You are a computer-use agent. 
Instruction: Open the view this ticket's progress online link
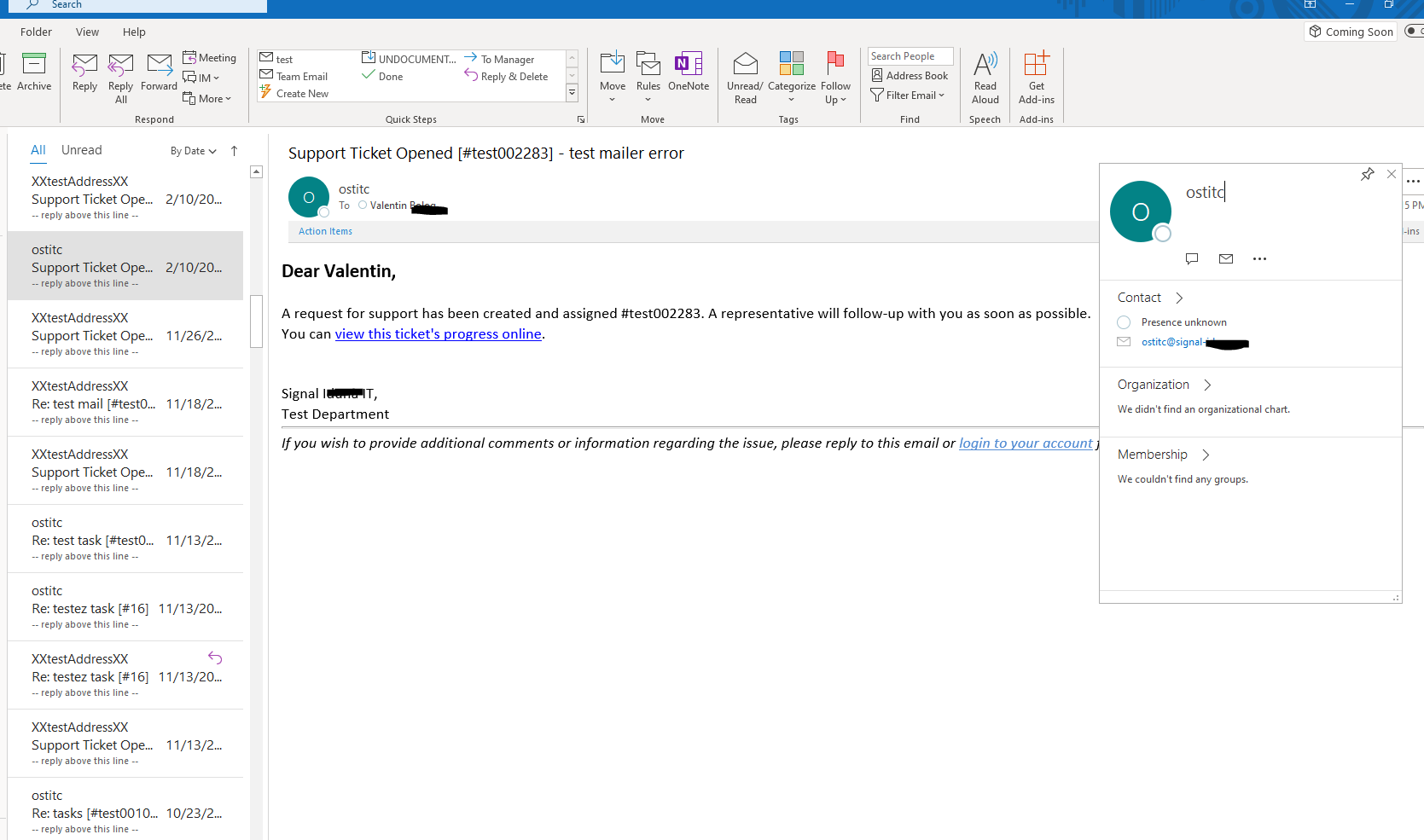coord(438,333)
